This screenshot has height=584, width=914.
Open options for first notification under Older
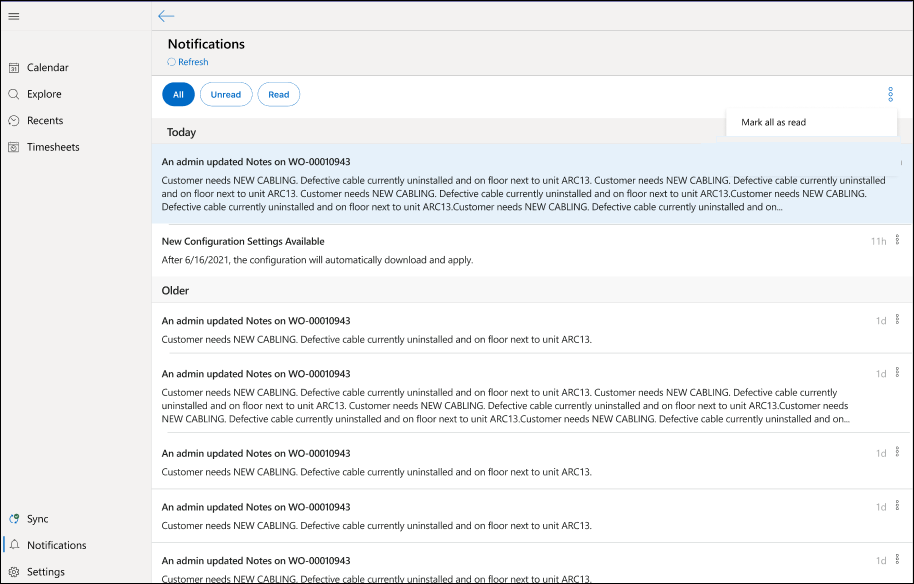(897, 319)
